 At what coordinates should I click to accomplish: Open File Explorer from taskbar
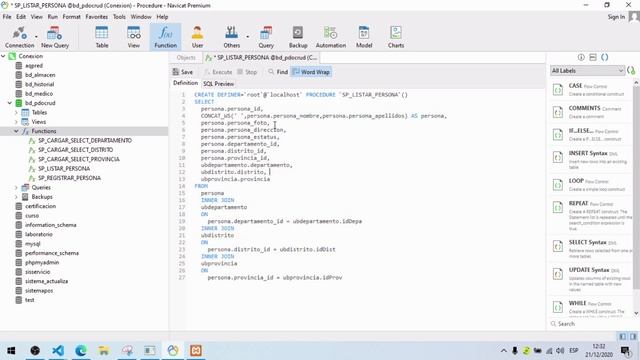tap(104, 350)
